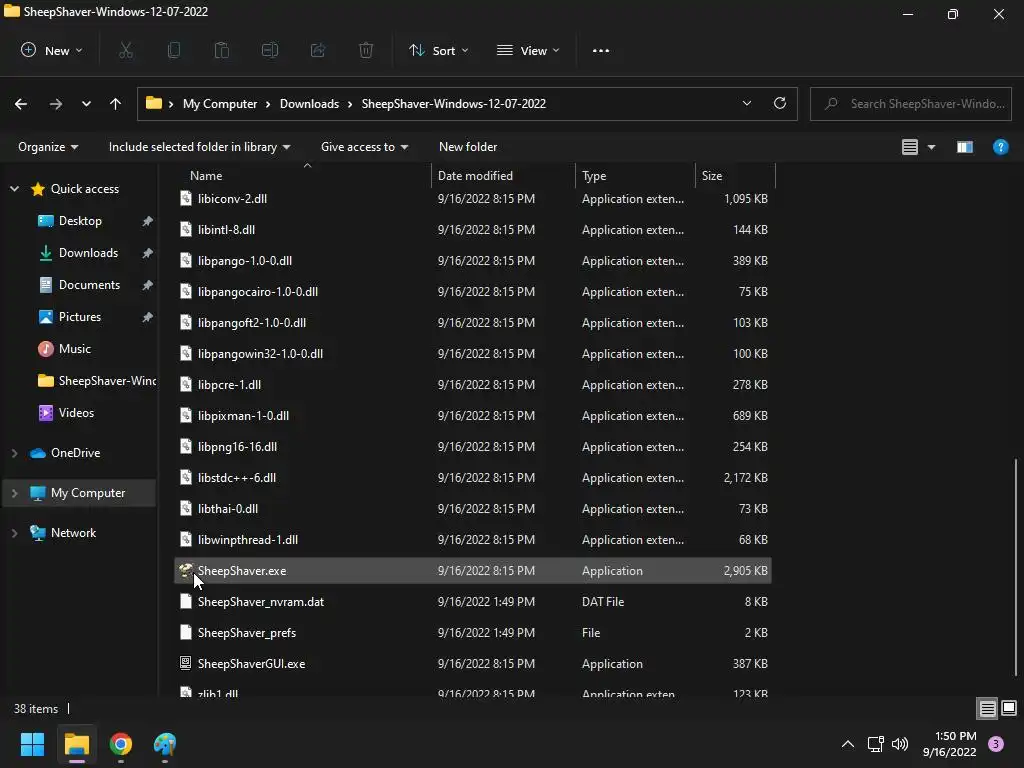
Task: Sort by the Name column header
Action: [304, 176]
